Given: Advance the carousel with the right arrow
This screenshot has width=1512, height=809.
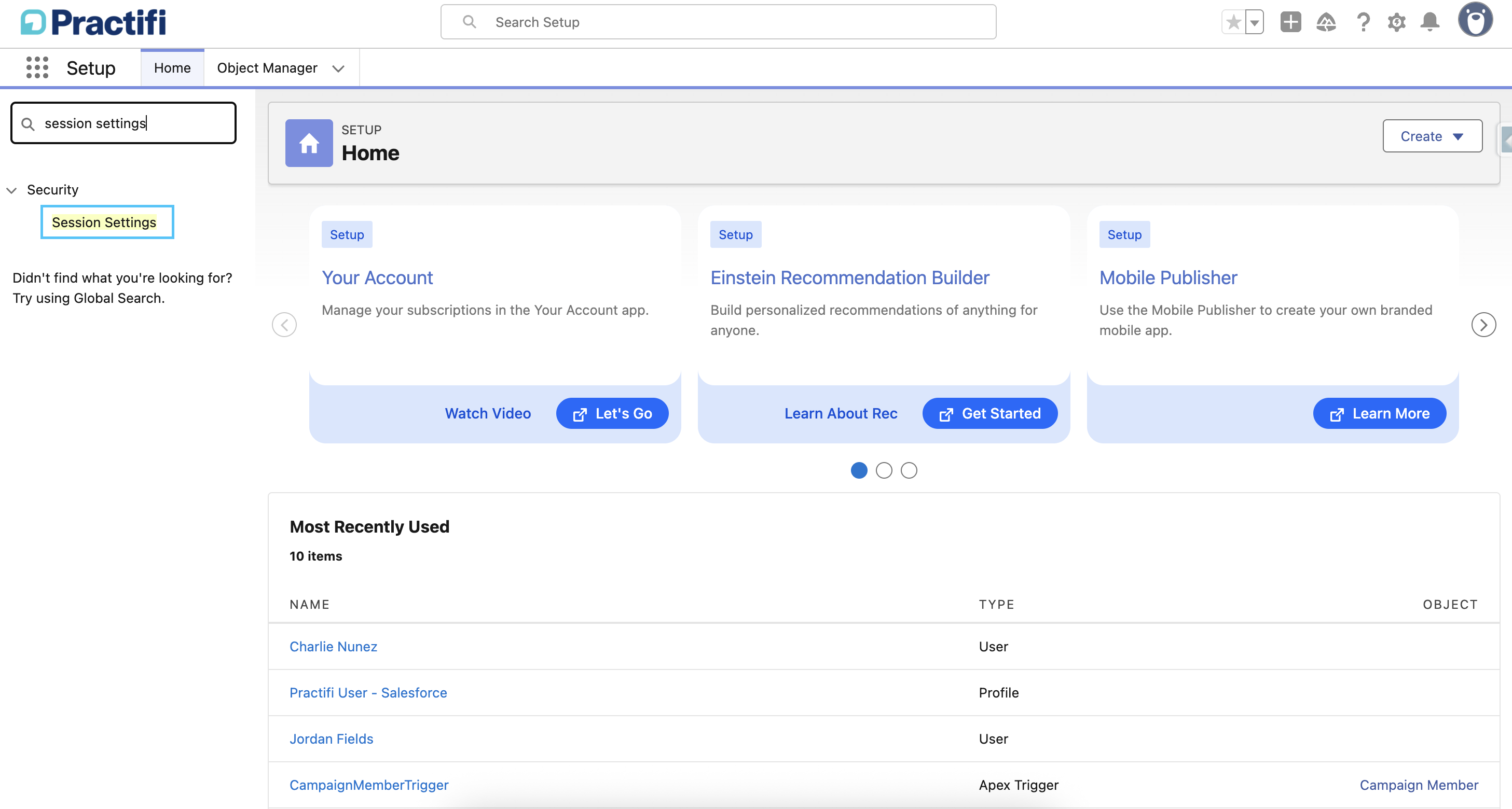Looking at the screenshot, I should 1483,325.
